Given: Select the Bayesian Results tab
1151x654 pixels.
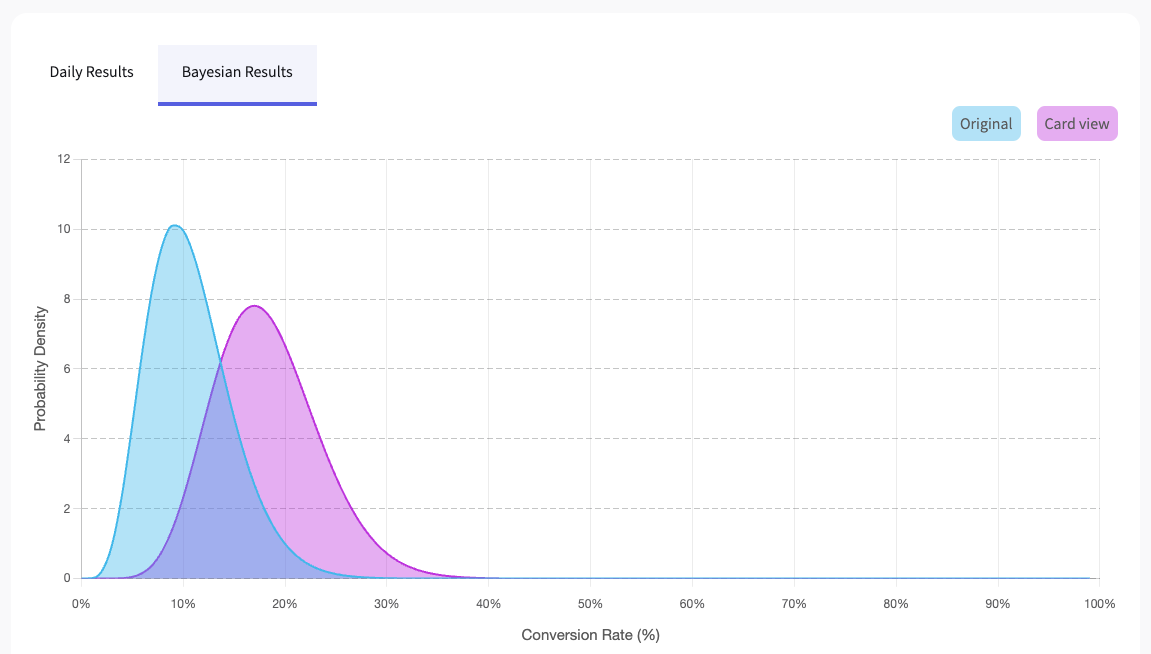Looking at the screenshot, I should pyautogui.click(x=237, y=72).
